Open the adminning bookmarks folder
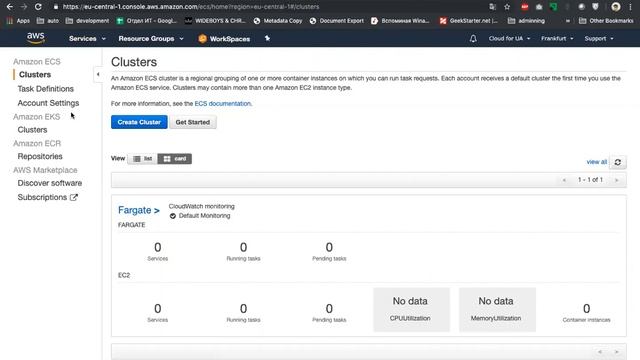This screenshot has height=360, width=640. 527,21
